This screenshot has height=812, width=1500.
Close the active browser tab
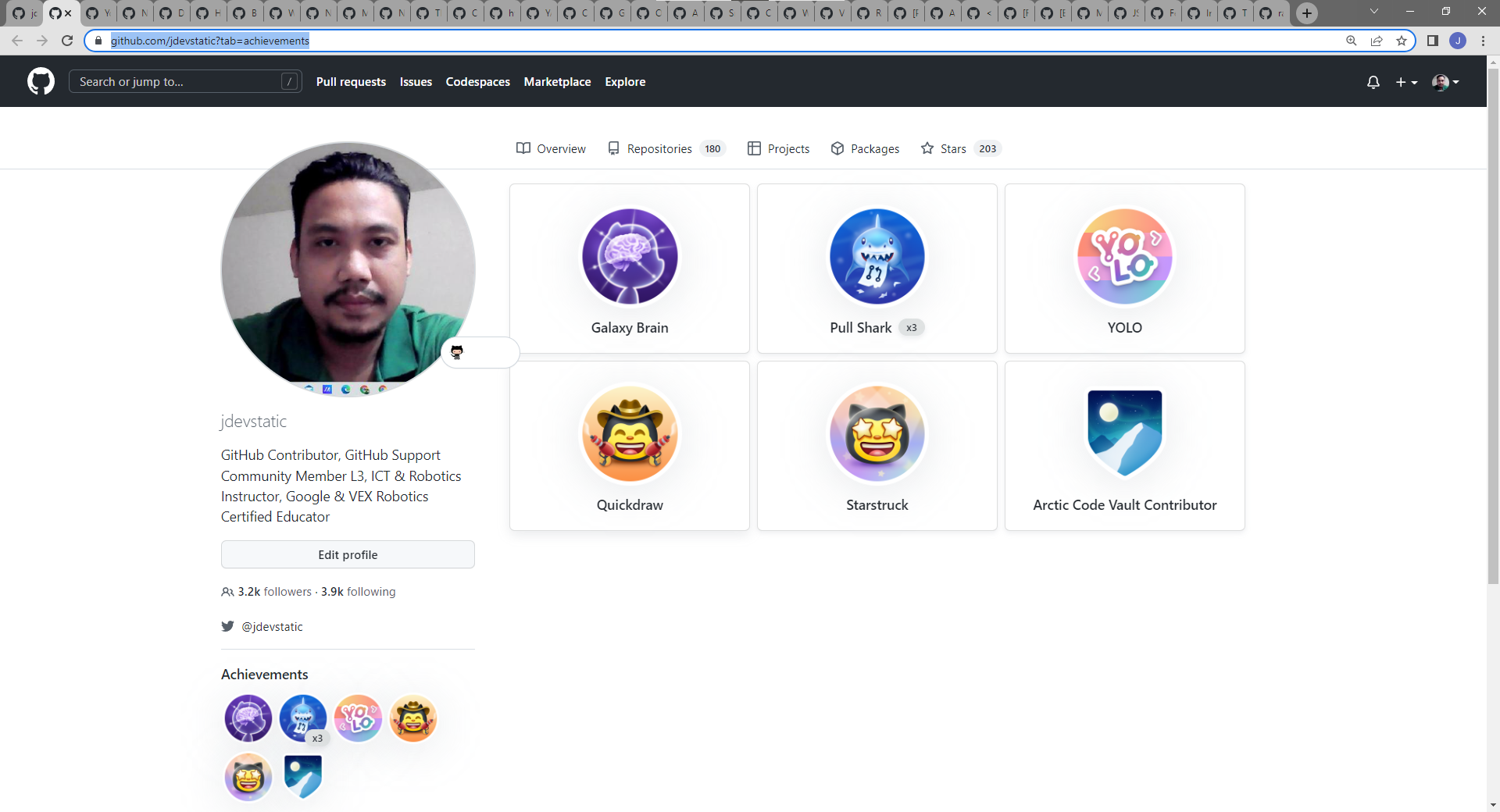[68, 13]
